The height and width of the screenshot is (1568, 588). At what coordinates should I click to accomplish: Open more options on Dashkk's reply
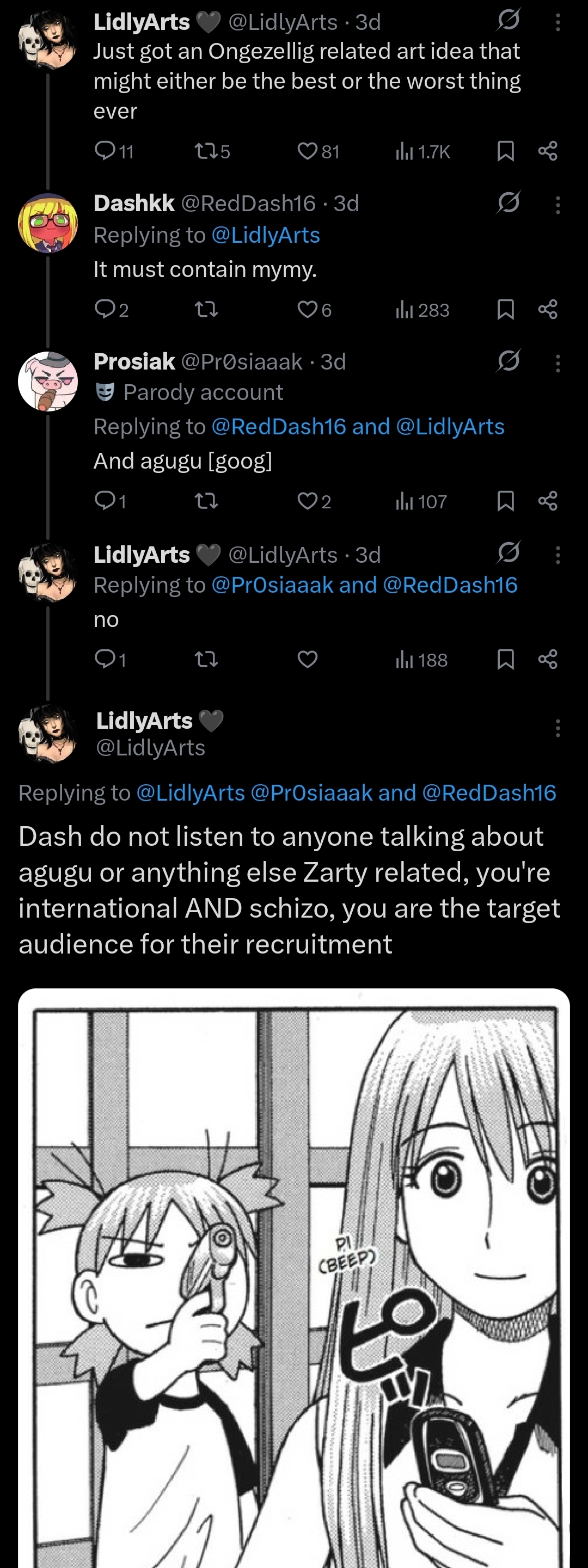pos(558,205)
